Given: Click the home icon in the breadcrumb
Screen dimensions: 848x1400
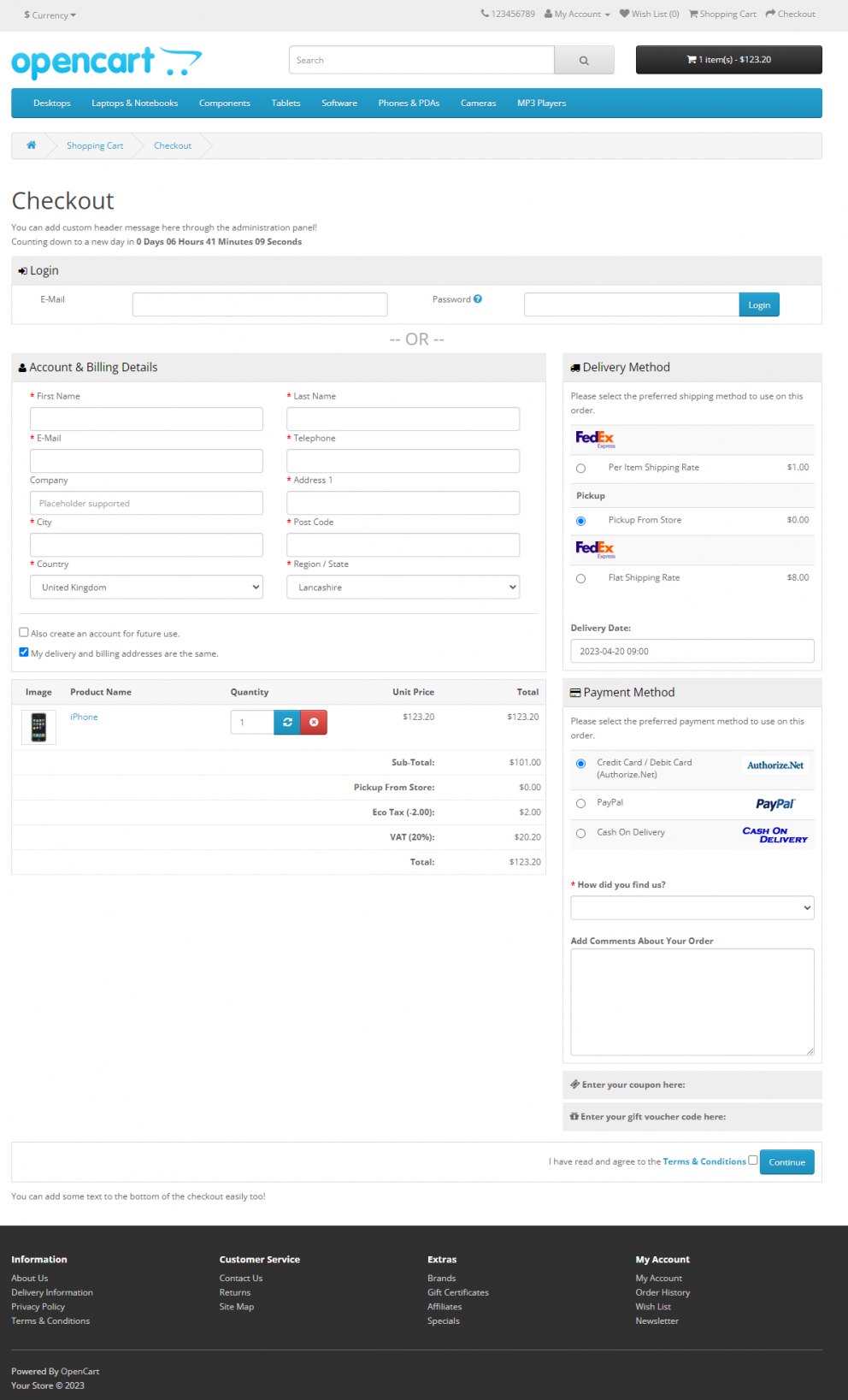Looking at the screenshot, I should (32, 145).
